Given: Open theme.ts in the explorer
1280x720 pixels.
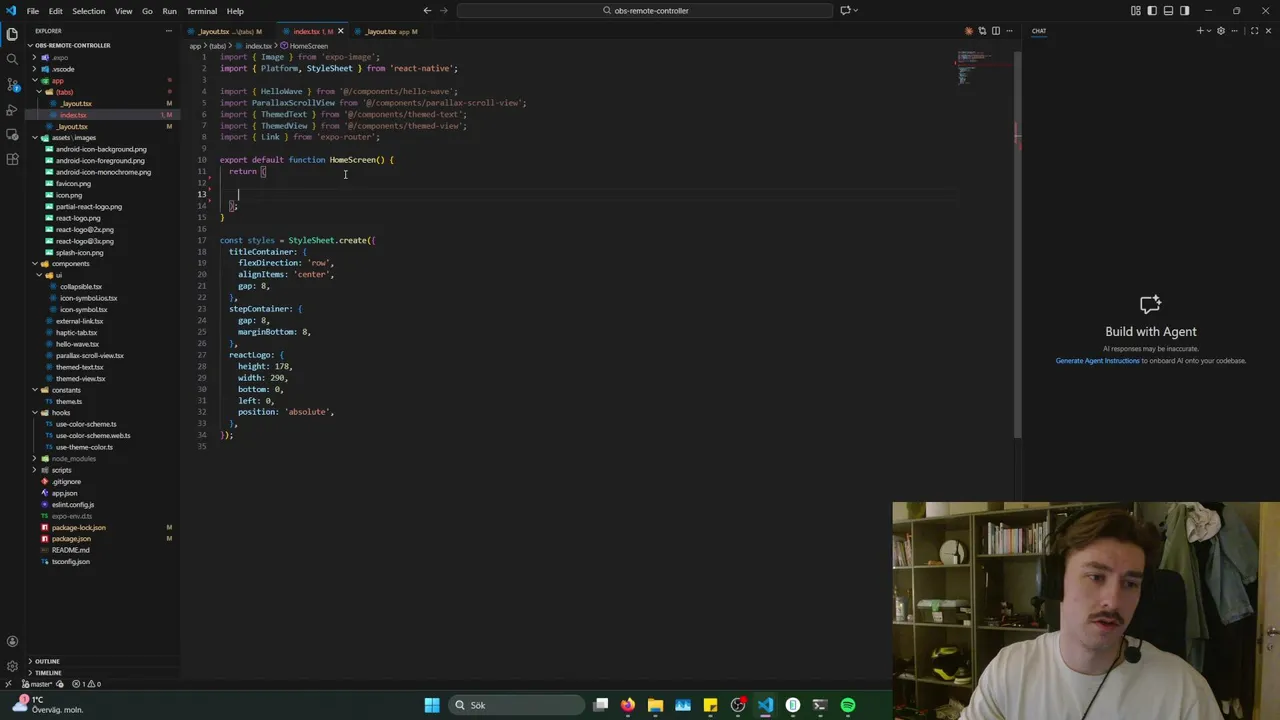Looking at the screenshot, I should [x=100, y=402].
